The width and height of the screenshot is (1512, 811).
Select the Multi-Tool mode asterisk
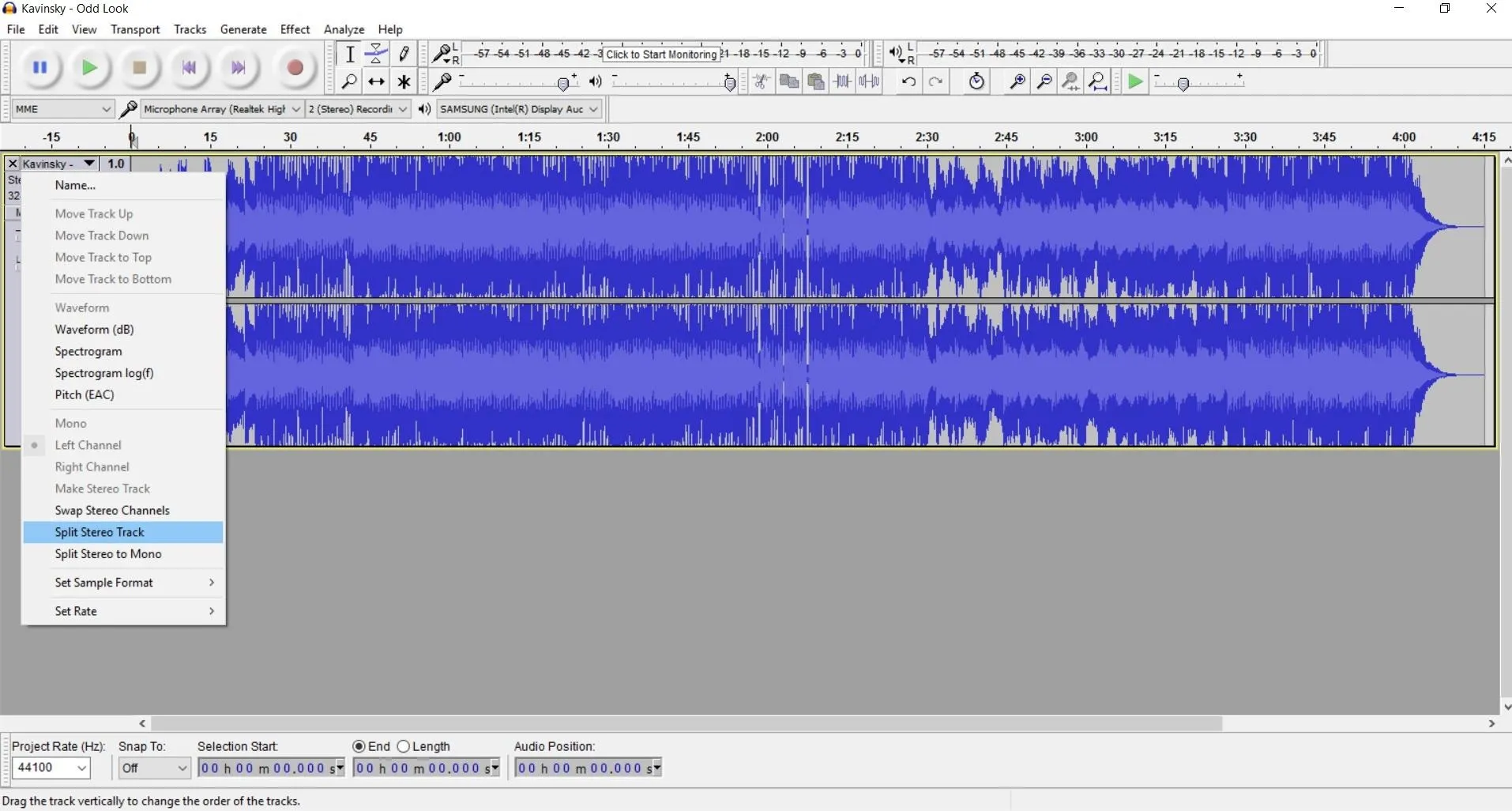[404, 81]
